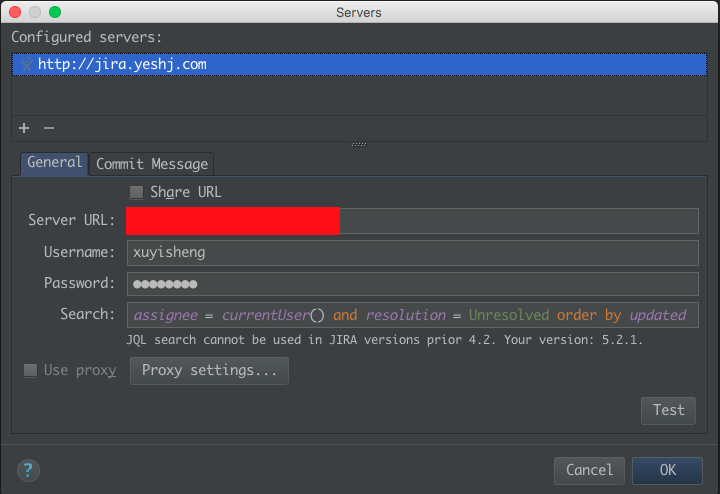This screenshot has height=494, width=720.
Task: Edit the Search JQL query field
Action: (412, 315)
